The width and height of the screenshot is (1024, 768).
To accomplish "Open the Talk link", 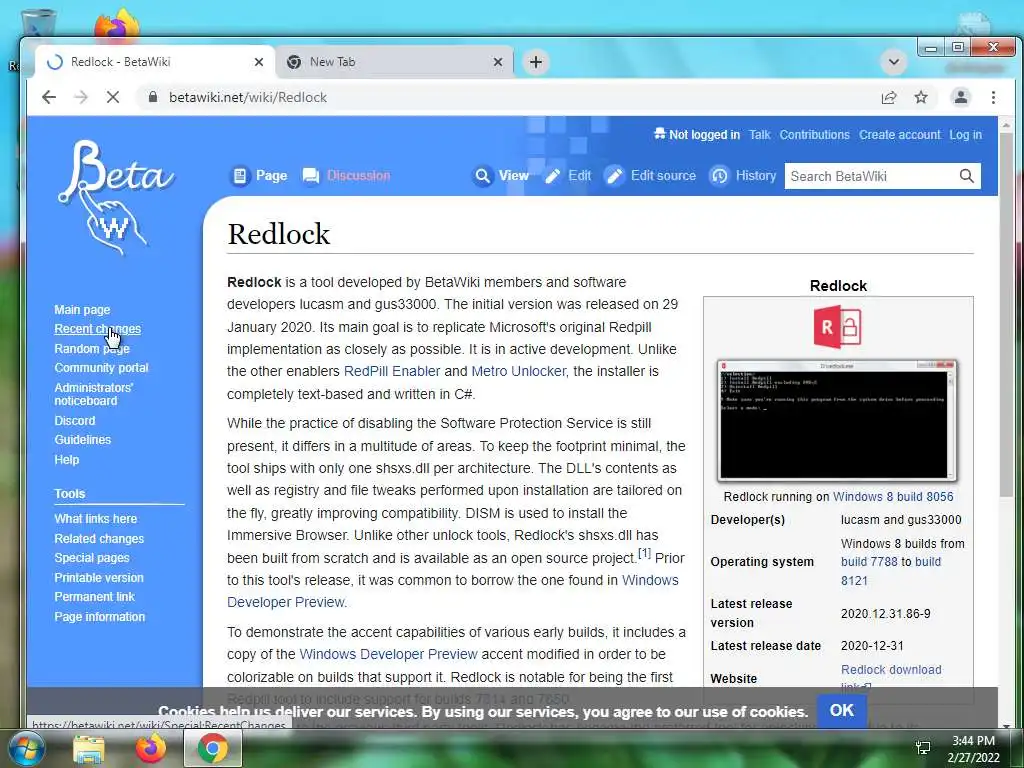I will coord(760,135).
